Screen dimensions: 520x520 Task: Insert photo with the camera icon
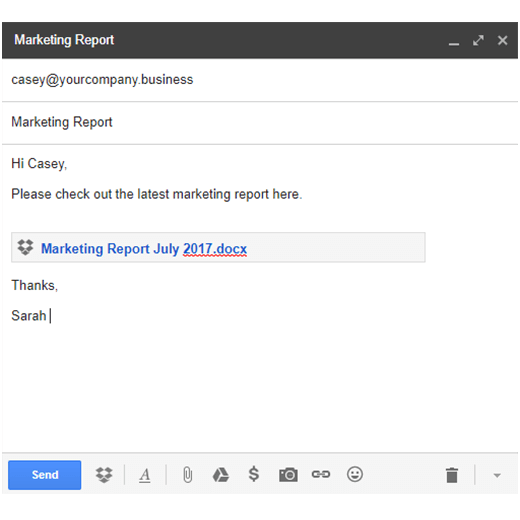click(288, 475)
